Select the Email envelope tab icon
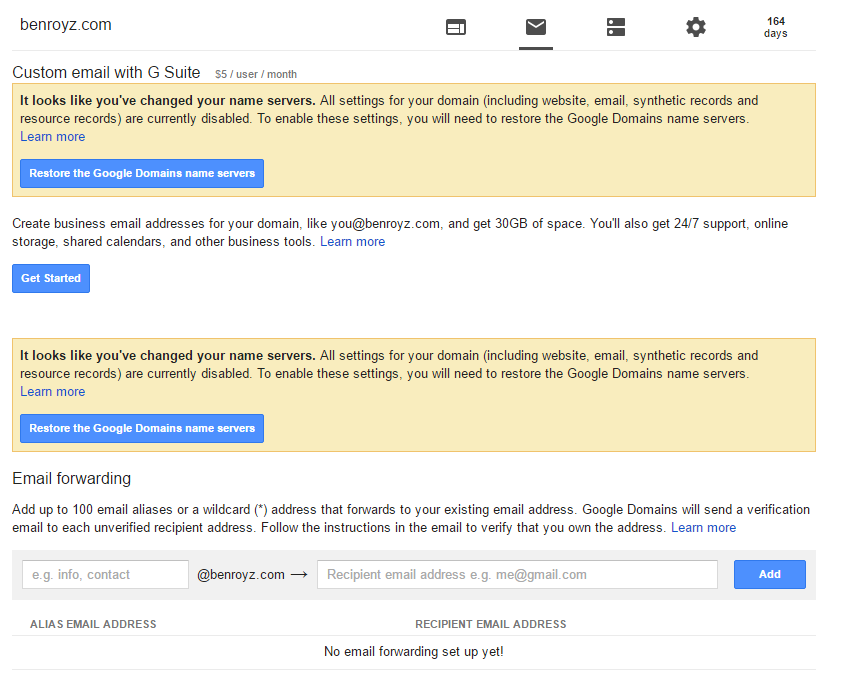 click(536, 27)
